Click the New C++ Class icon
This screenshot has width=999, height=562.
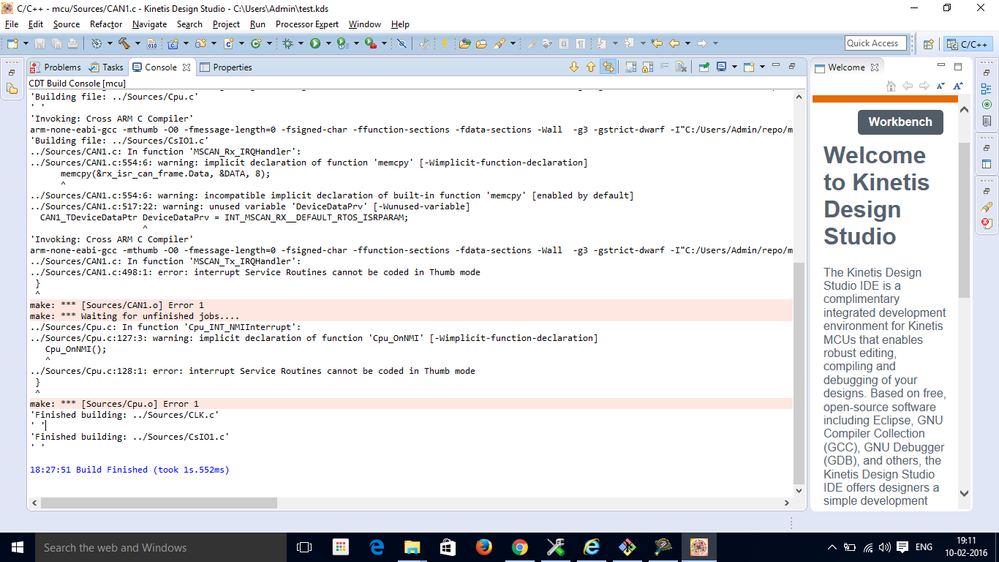click(256, 43)
